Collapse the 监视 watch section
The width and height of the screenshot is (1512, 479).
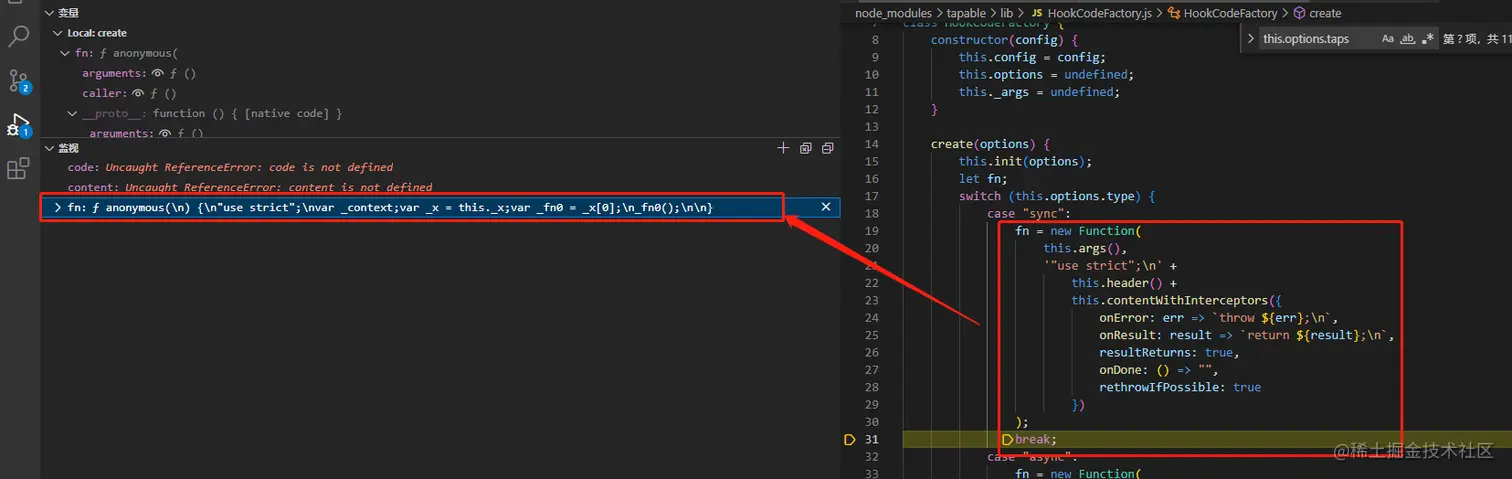pos(49,148)
